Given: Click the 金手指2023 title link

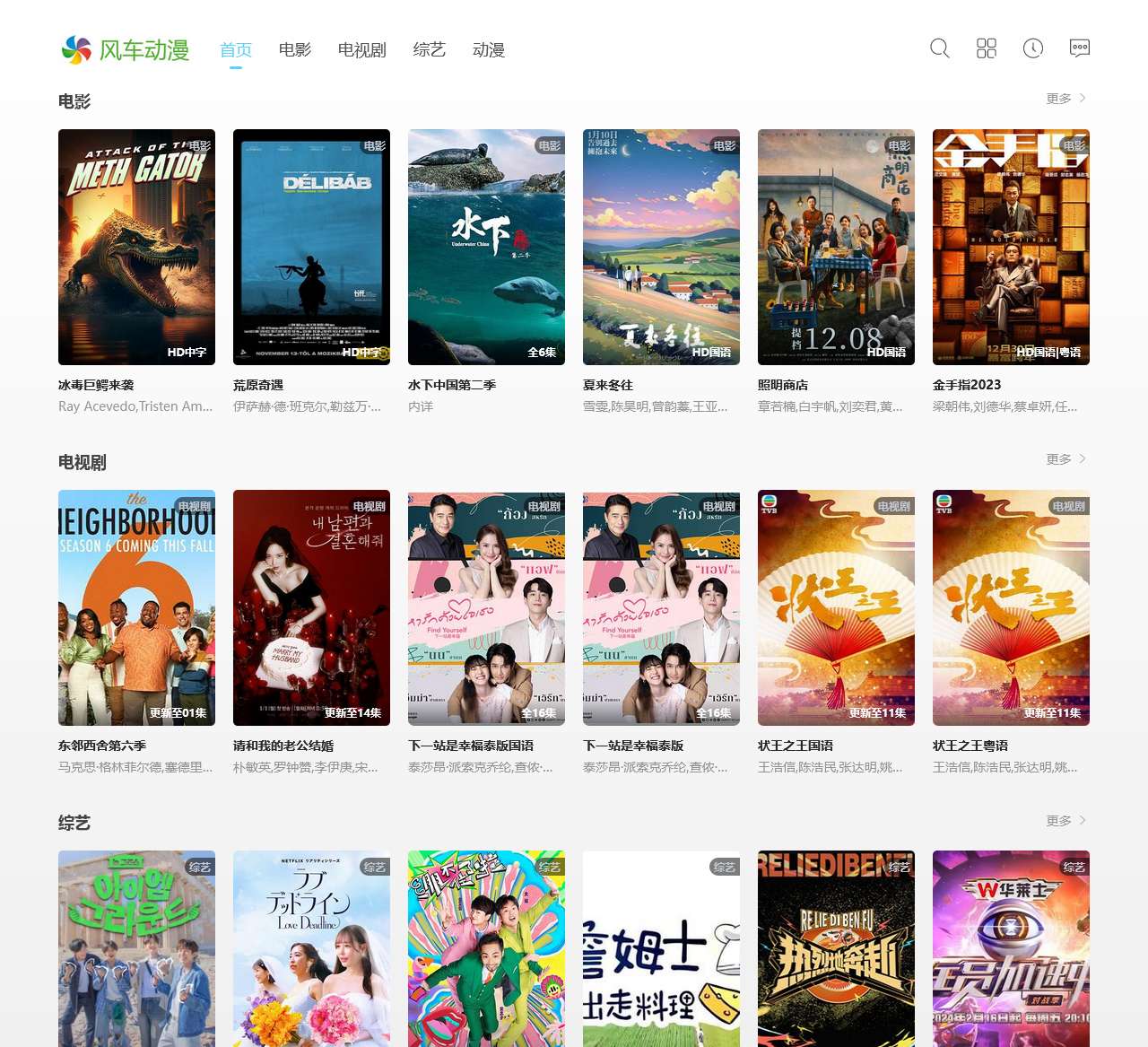Looking at the screenshot, I should pyautogui.click(x=967, y=385).
